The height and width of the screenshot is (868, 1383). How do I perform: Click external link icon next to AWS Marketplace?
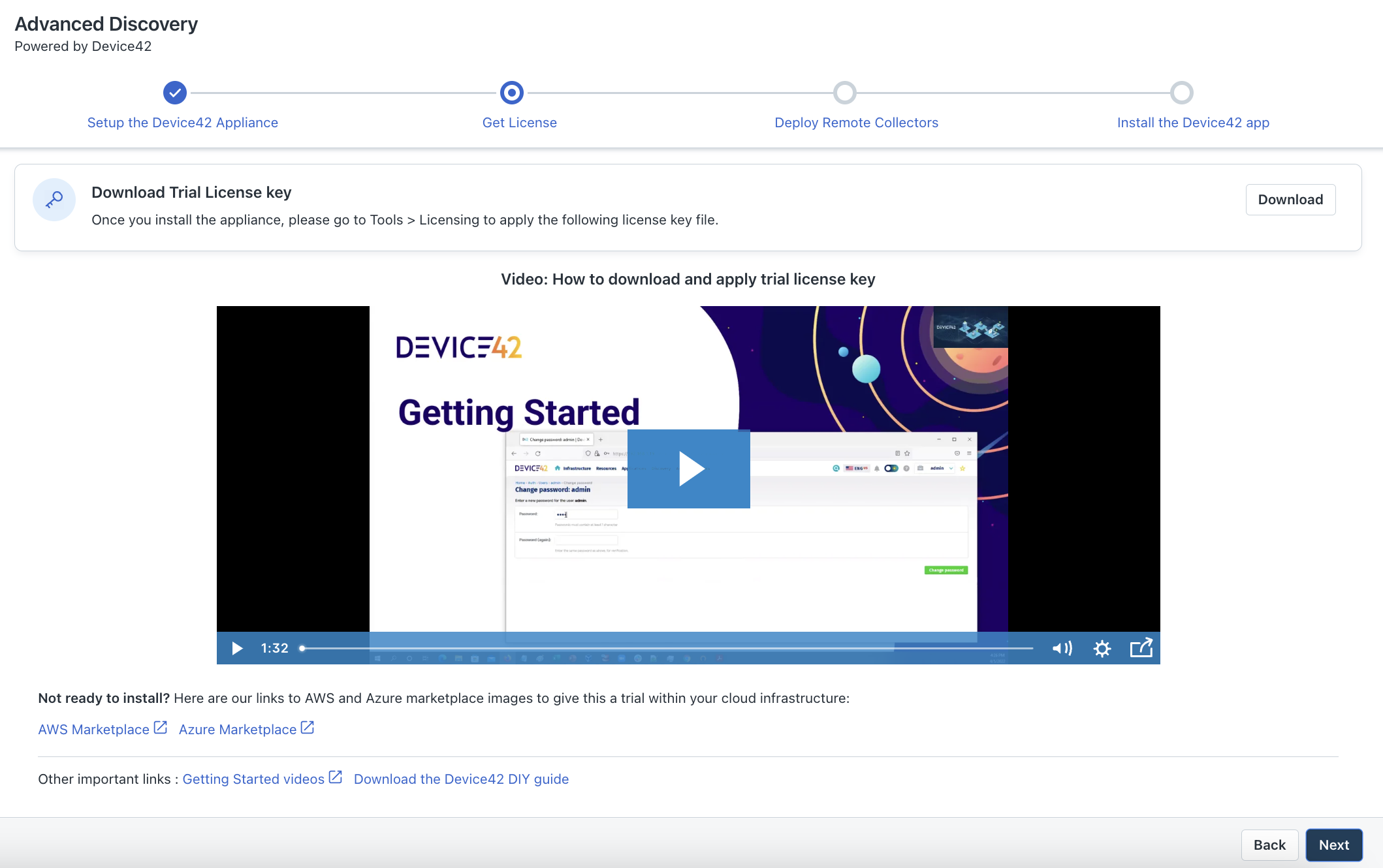pos(160,728)
